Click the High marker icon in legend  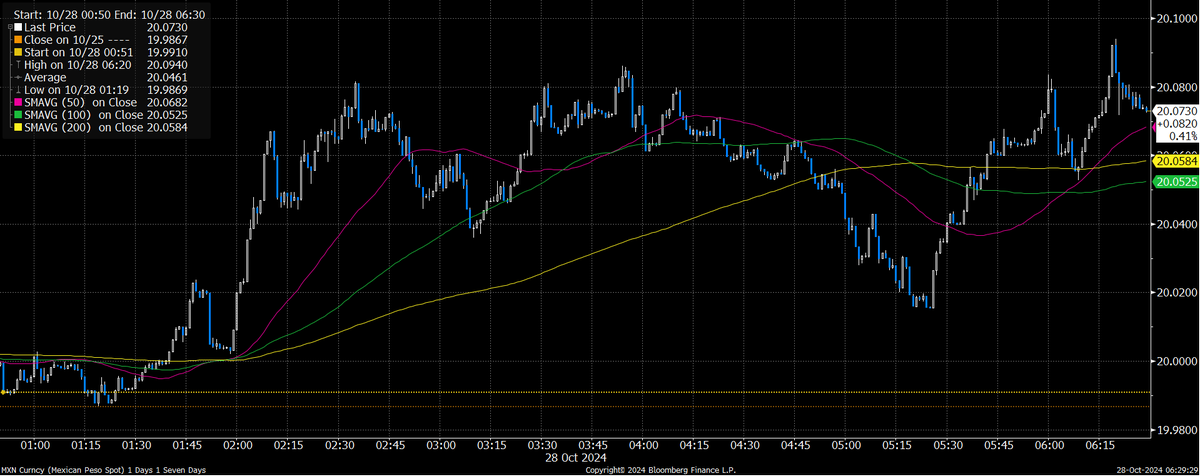[x=17, y=65]
